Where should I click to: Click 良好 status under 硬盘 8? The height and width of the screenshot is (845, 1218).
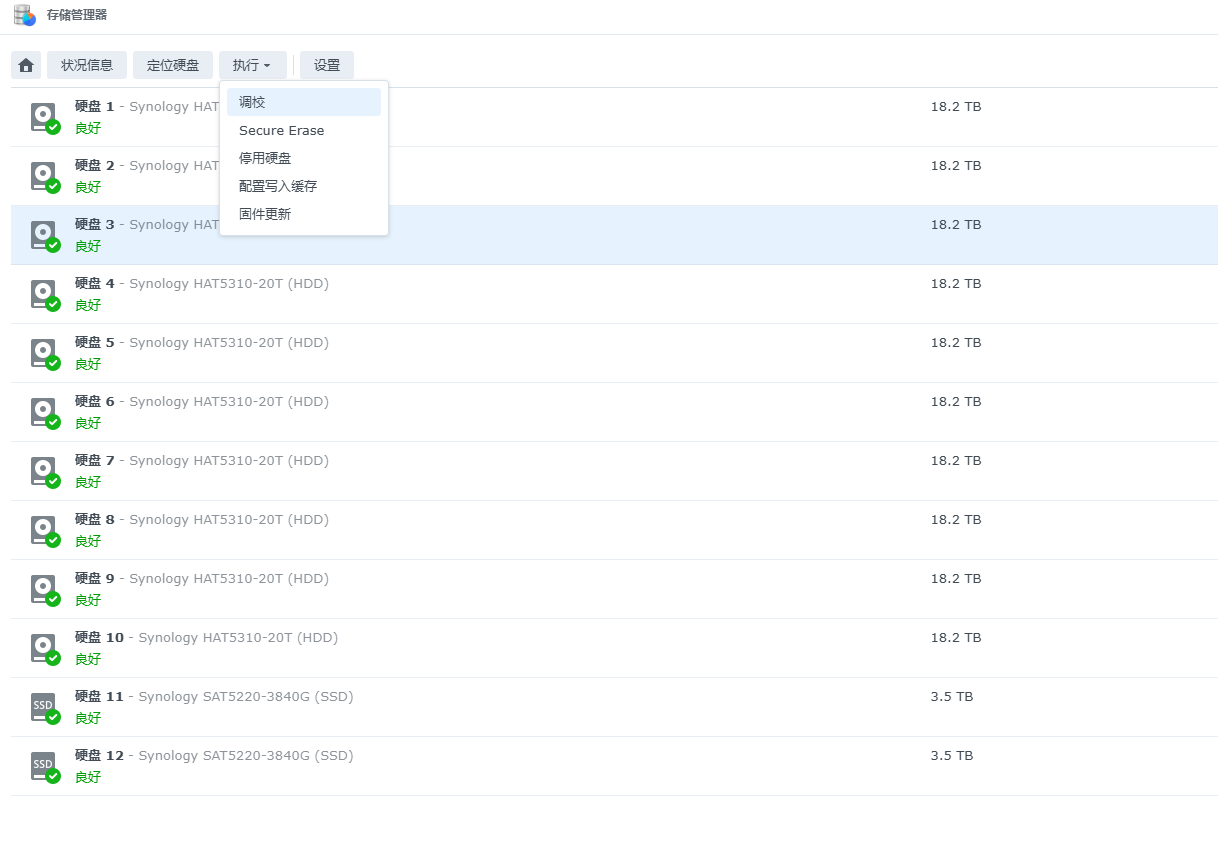pyautogui.click(x=88, y=541)
